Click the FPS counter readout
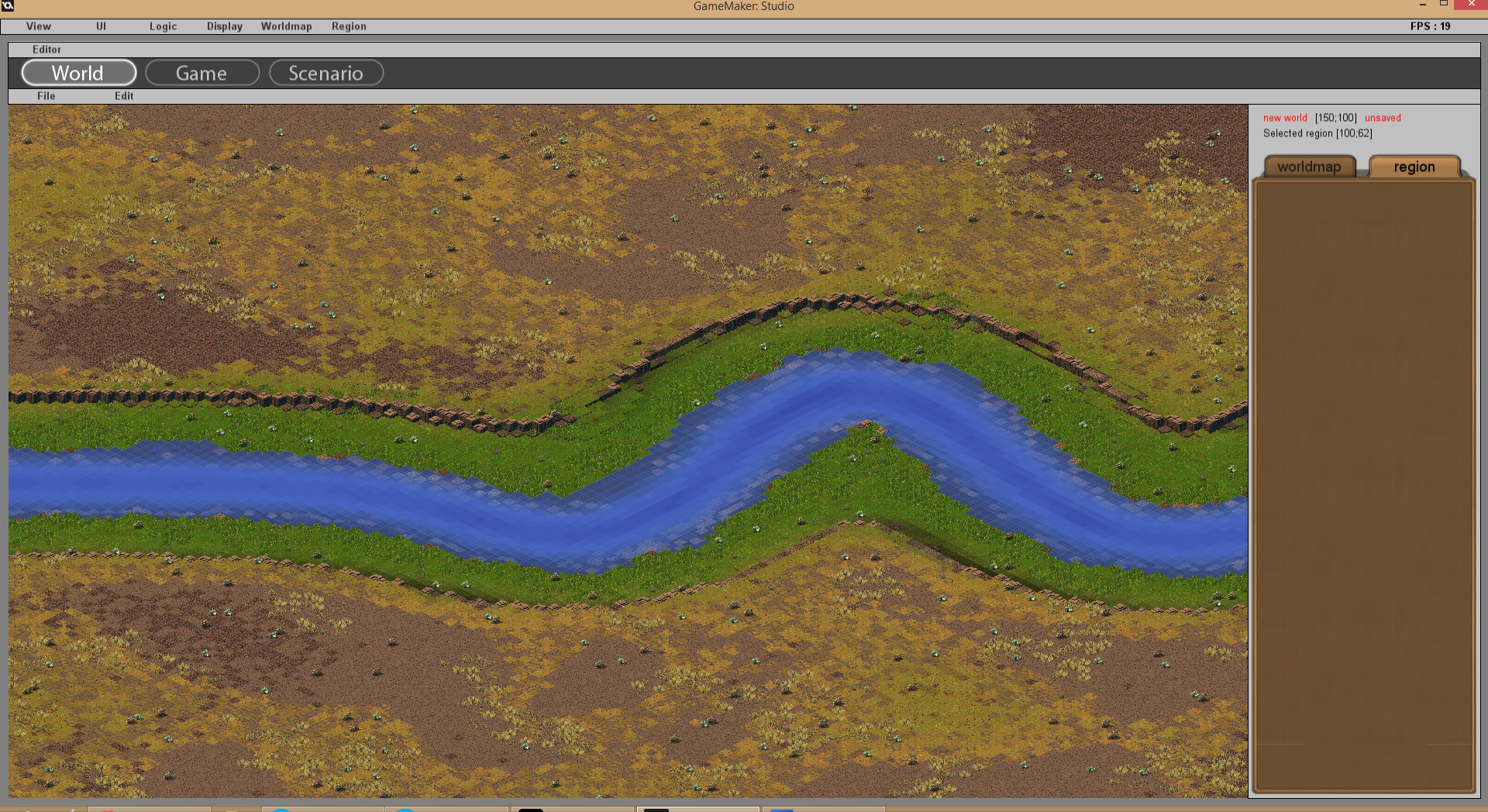The height and width of the screenshot is (812, 1488). 1430,26
